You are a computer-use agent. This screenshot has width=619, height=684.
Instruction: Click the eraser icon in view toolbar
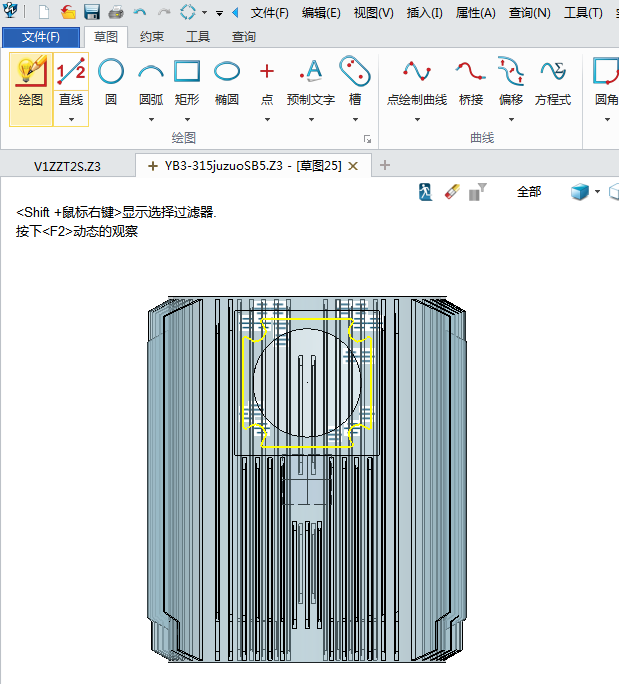[x=451, y=192]
